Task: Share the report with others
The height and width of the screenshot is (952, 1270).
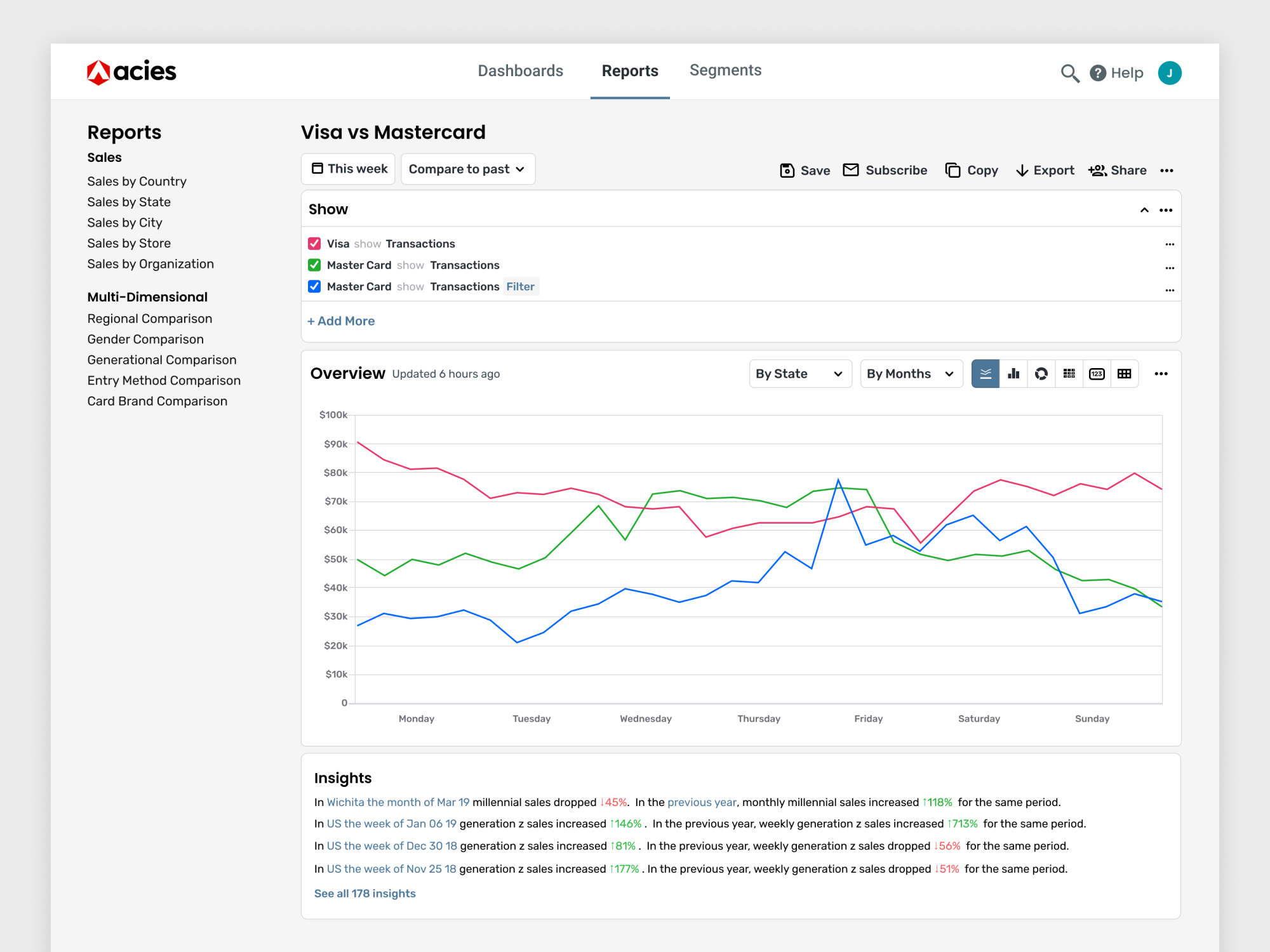Action: (1118, 170)
